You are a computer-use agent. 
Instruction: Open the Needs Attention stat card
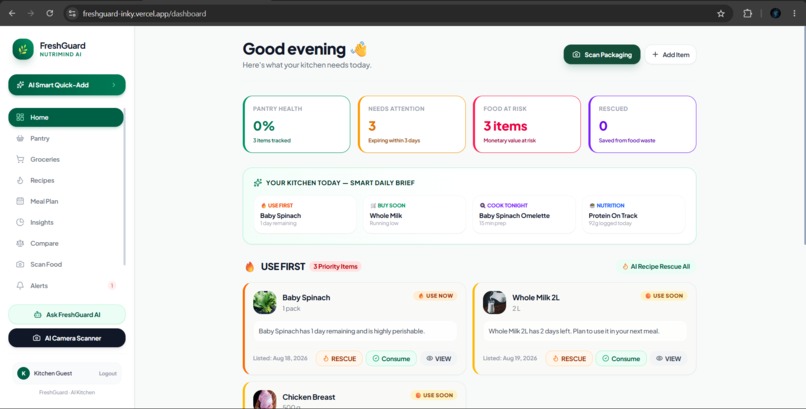(x=412, y=124)
